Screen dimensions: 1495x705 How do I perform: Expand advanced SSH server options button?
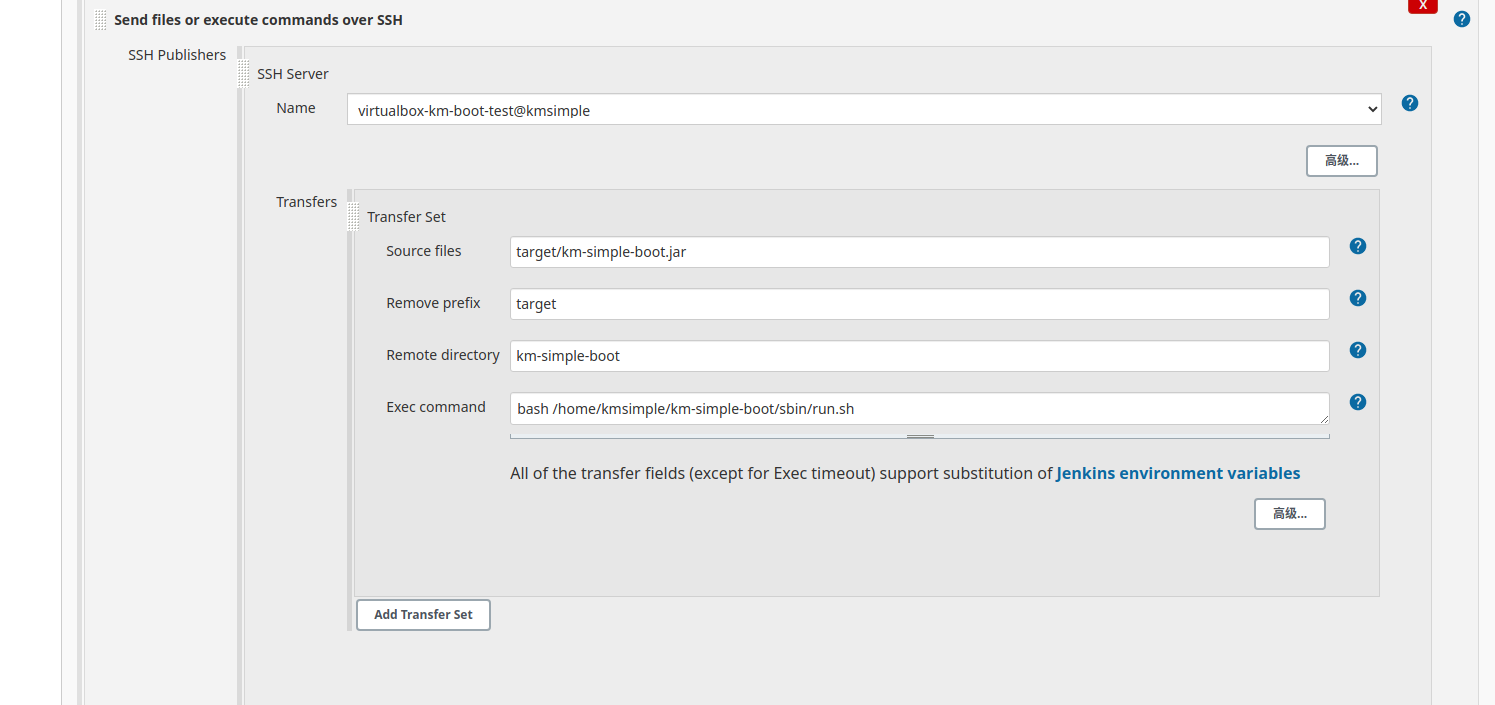pos(1341,161)
